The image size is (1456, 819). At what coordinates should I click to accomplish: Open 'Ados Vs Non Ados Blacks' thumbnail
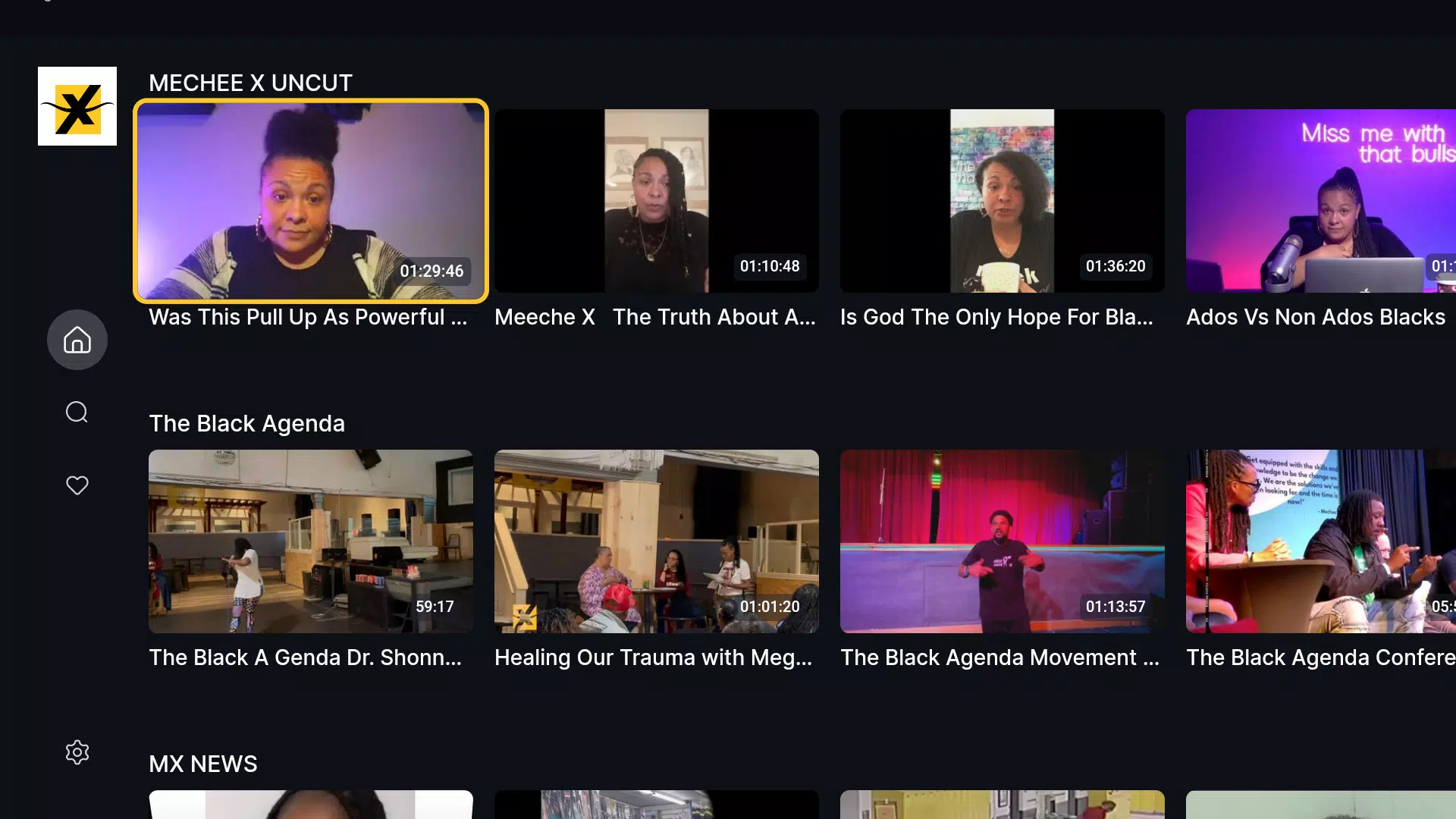click(x=1321, y=201)
